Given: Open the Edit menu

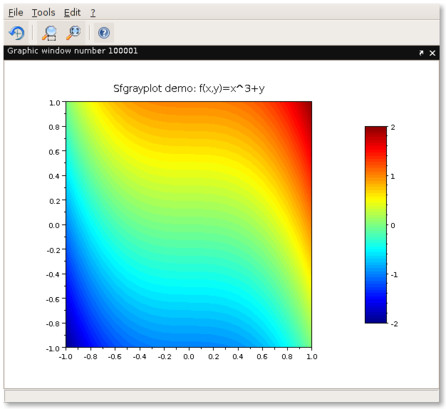Looking at the screenshot, I should click(72, 13).
